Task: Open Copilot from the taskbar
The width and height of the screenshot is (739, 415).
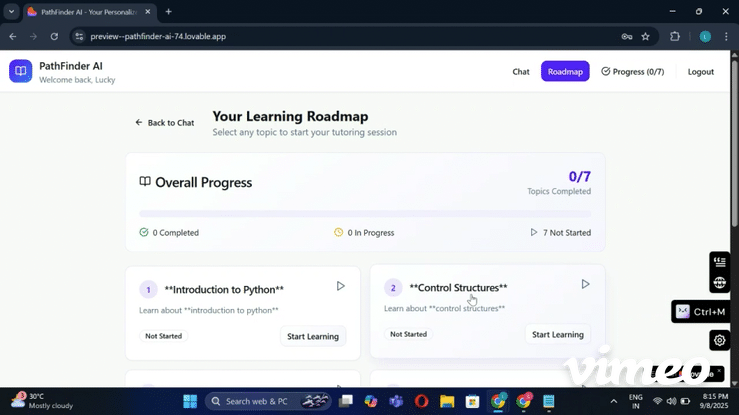Action: pos(371,401)
